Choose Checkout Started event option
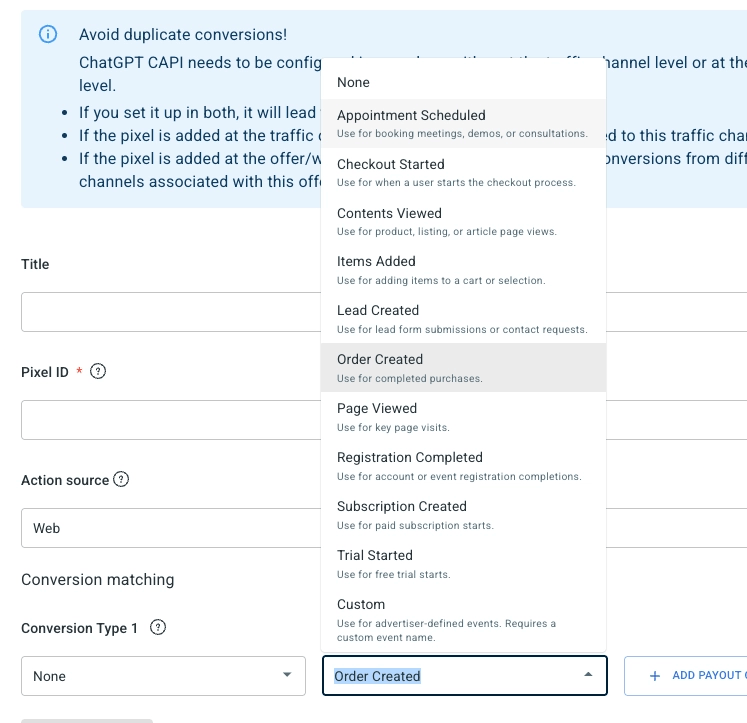 click(x=464, y=172)
